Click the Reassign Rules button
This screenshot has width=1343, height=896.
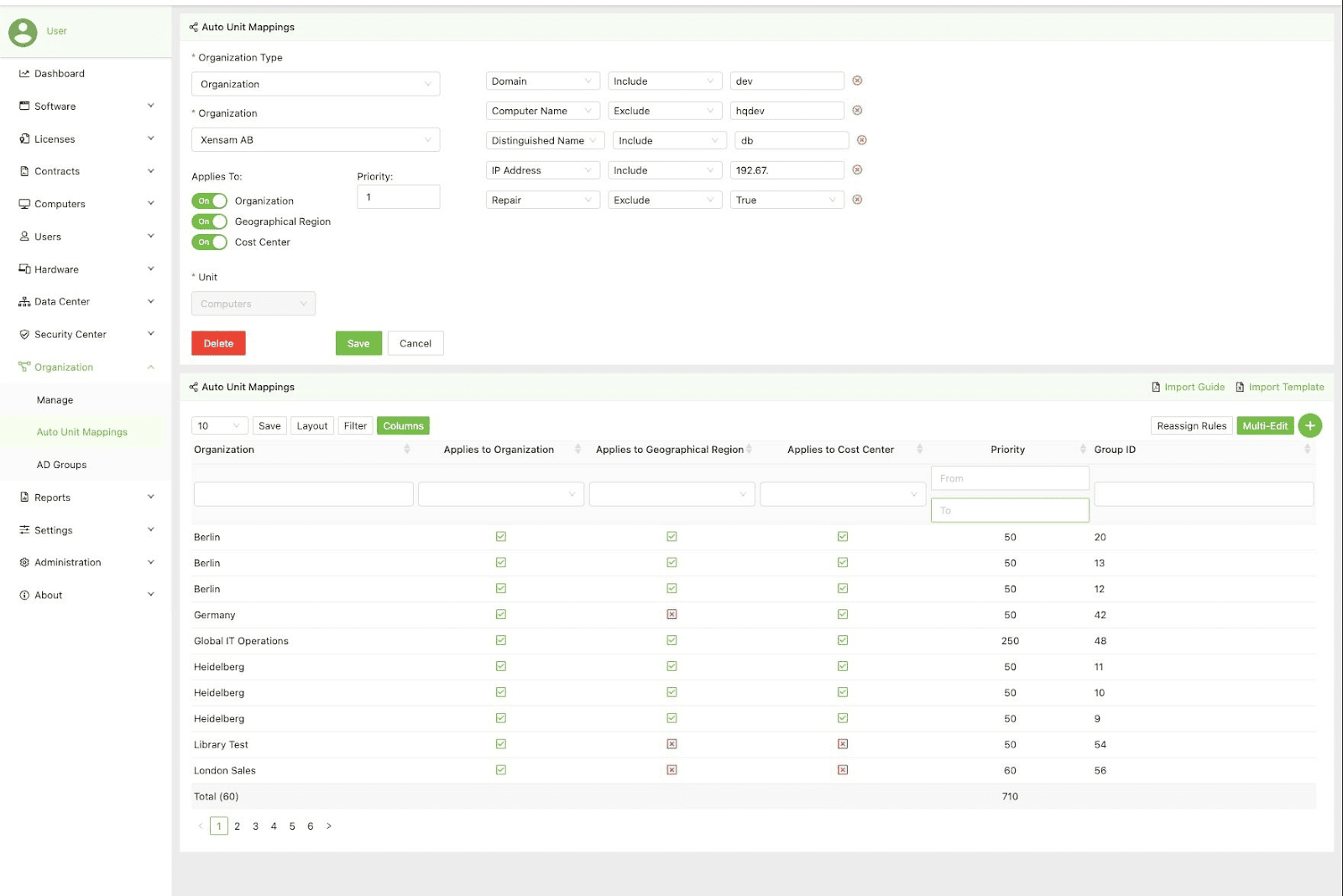[1191, 426]
